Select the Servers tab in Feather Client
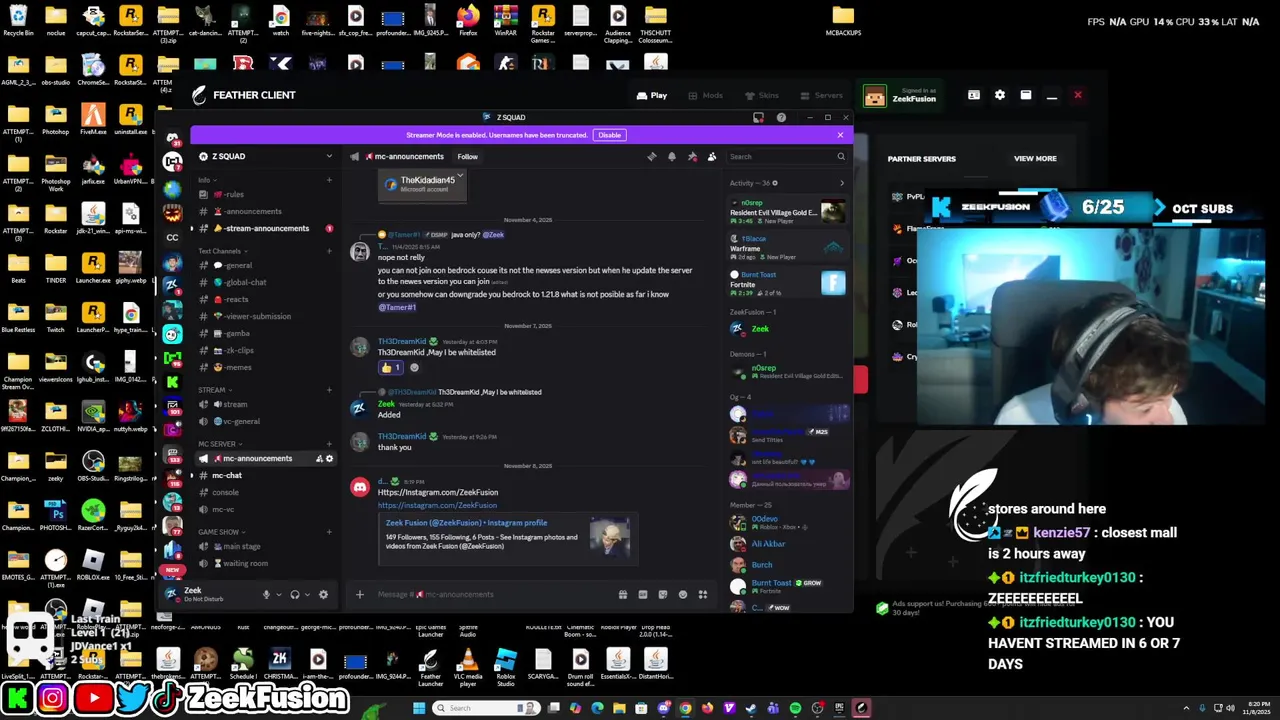The width and height of the screenshot is (1280, 720). pos(822,96)
